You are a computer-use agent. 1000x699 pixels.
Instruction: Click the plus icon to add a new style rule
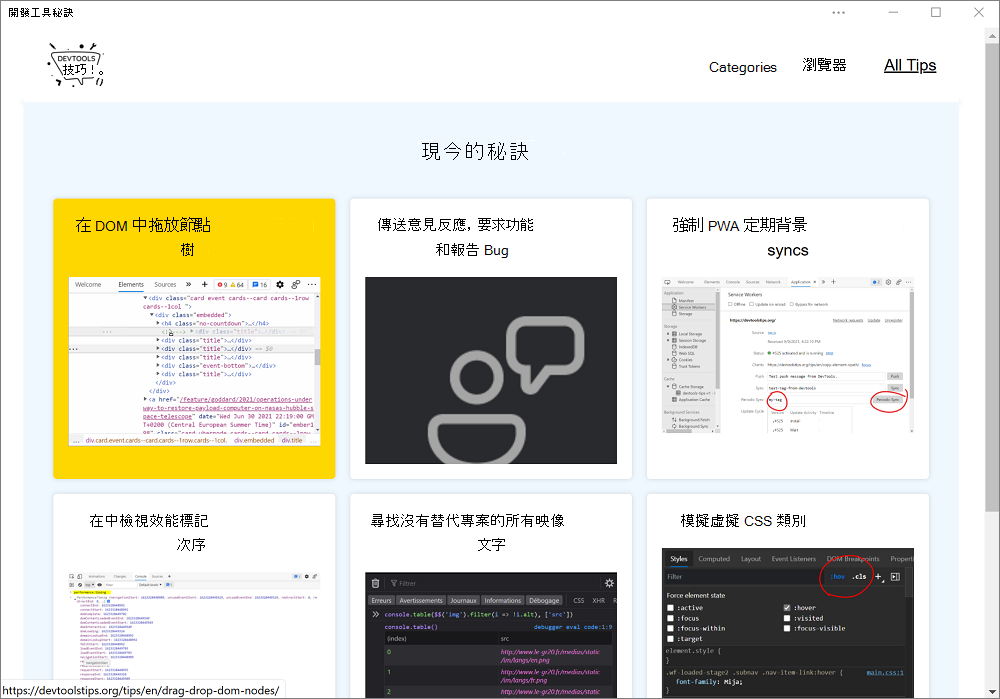[x=878, y=577]
